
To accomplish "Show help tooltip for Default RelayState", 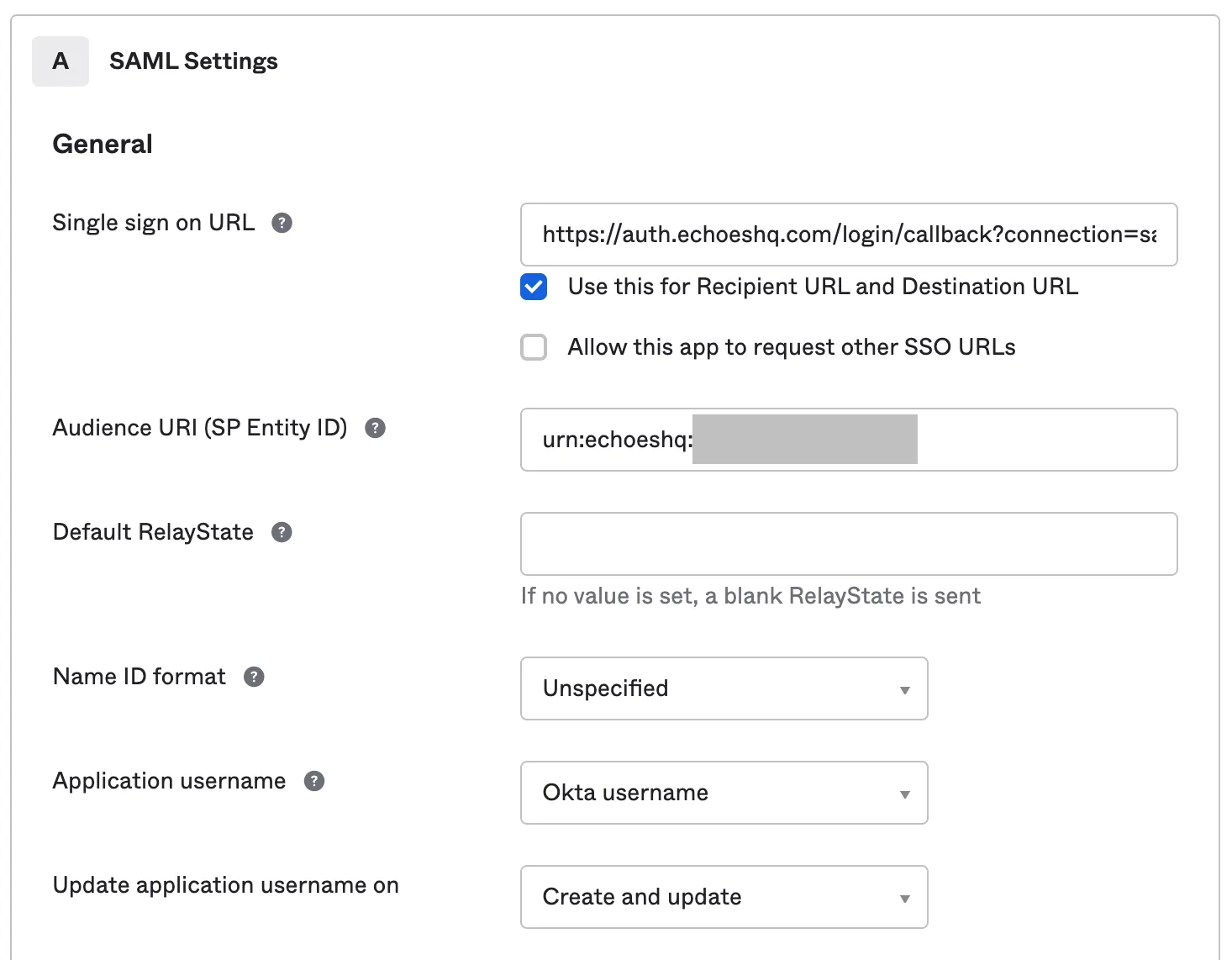I will 282,532.
